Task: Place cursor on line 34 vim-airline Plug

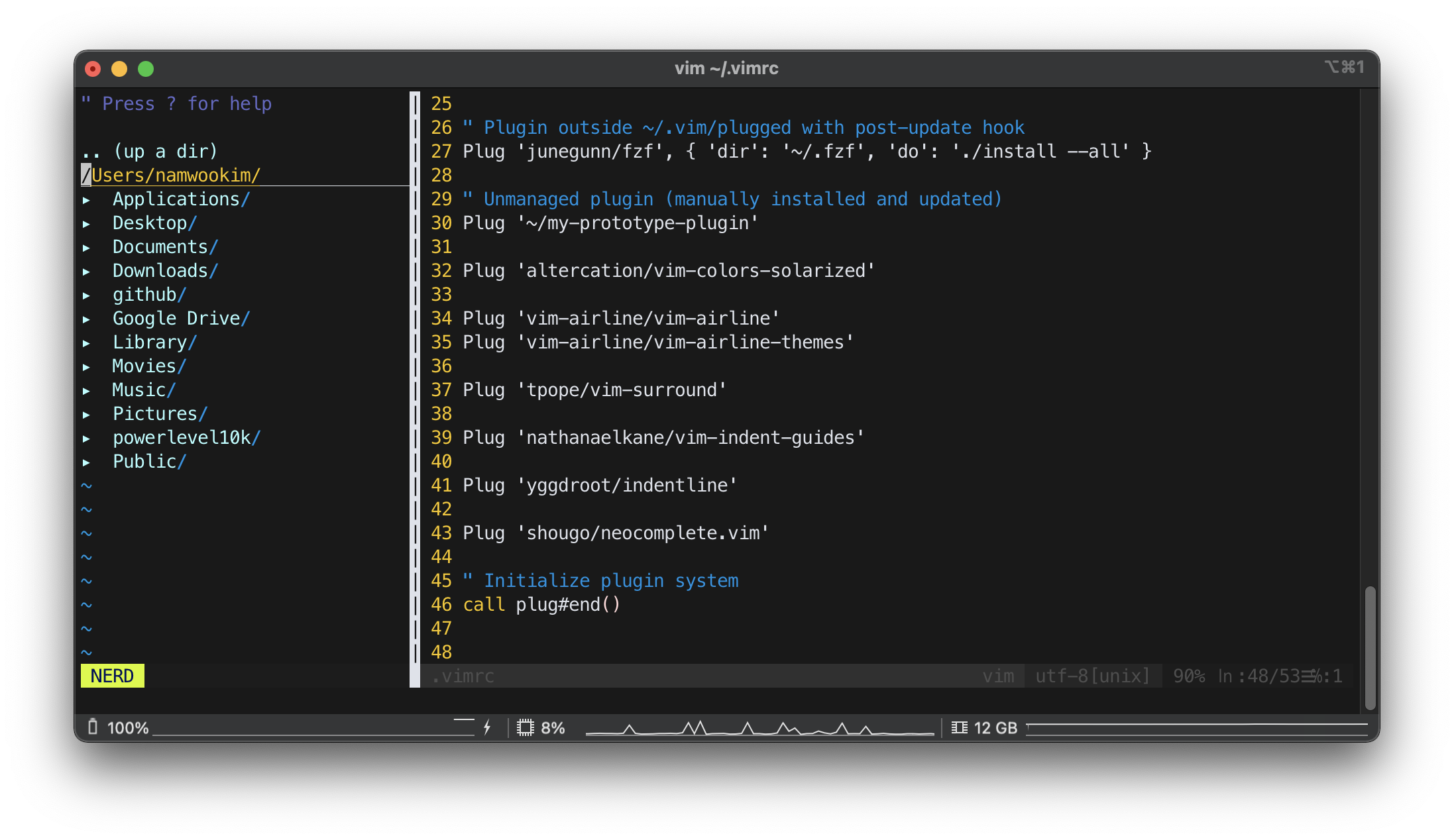Action: click(621, 318)
